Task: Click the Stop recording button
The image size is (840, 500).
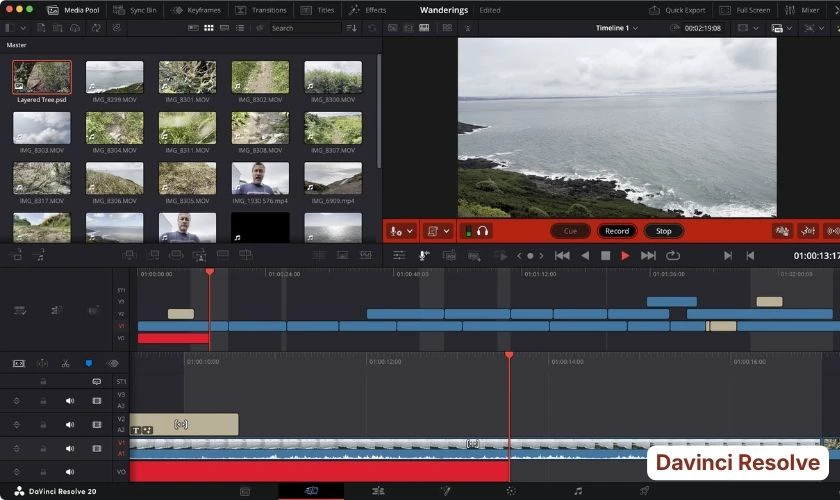Action: (x=663, y=231)
